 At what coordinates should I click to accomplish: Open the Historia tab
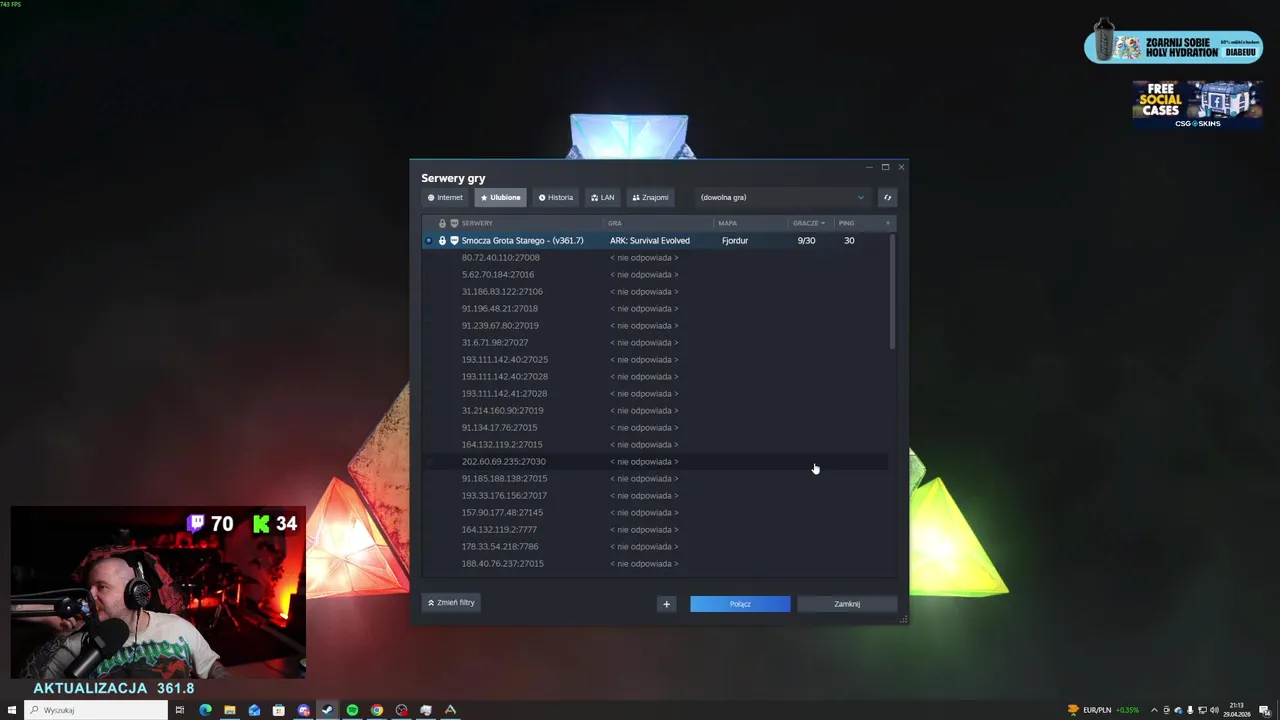point(556,197)
